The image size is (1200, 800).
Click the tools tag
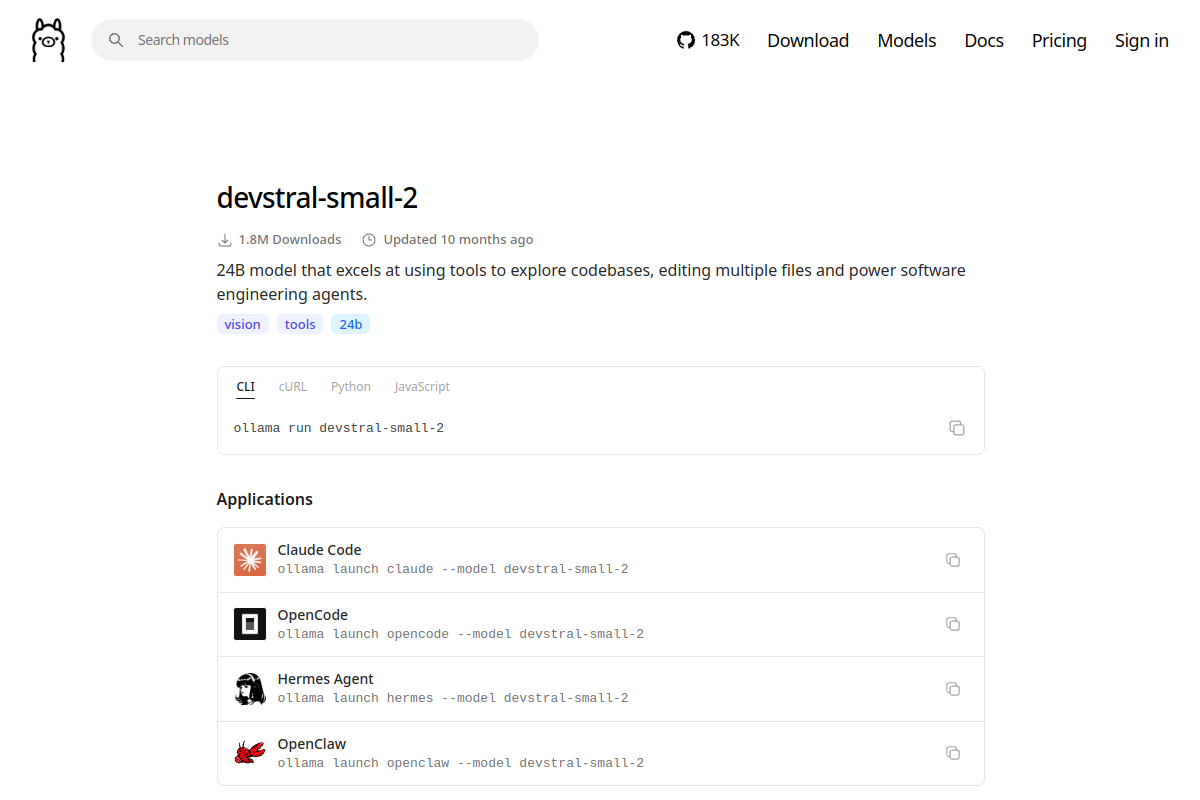[x=300, y=324]
